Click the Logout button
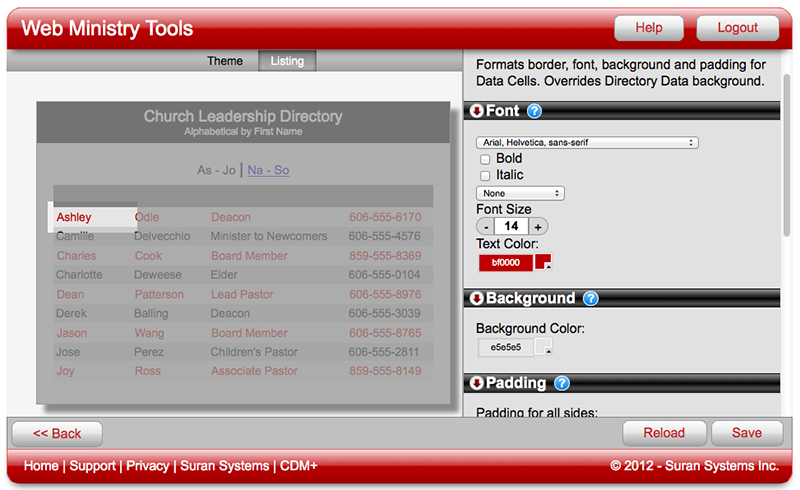The height and width of the screenshot is (490, 800). pos(737,28)
